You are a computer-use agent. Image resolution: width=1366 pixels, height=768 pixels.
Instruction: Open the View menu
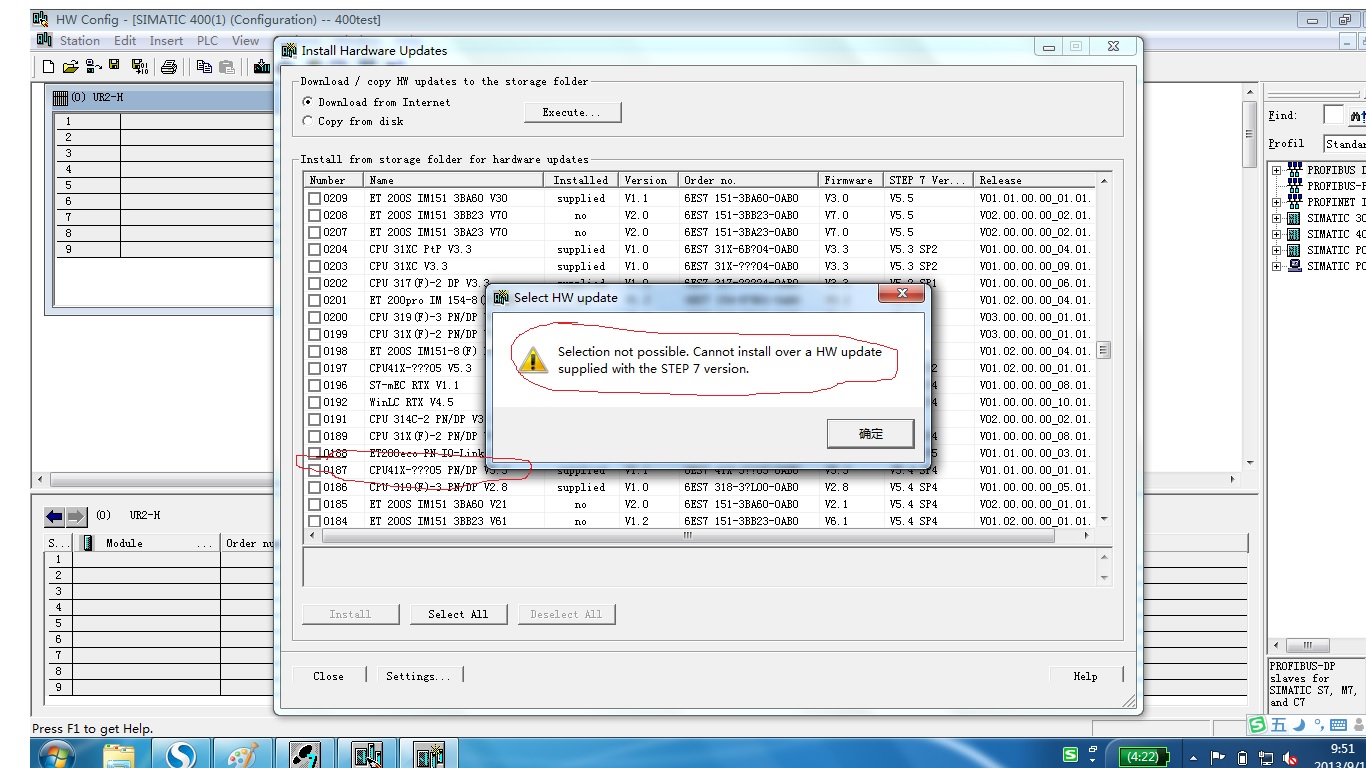pyautogui.click(x=245, y=41)
